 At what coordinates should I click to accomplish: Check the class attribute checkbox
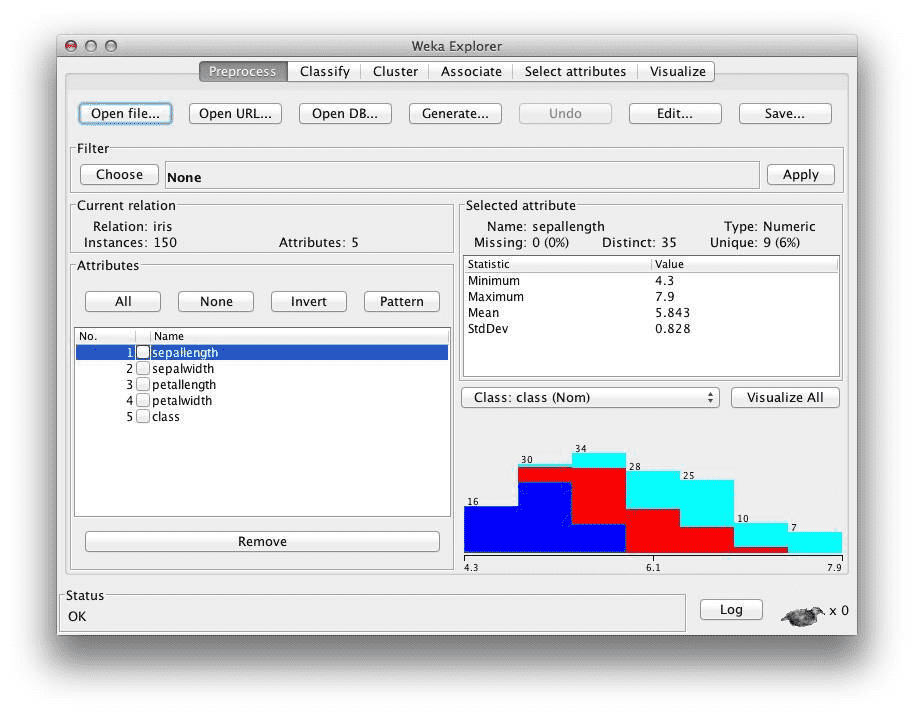click(143, 417)
